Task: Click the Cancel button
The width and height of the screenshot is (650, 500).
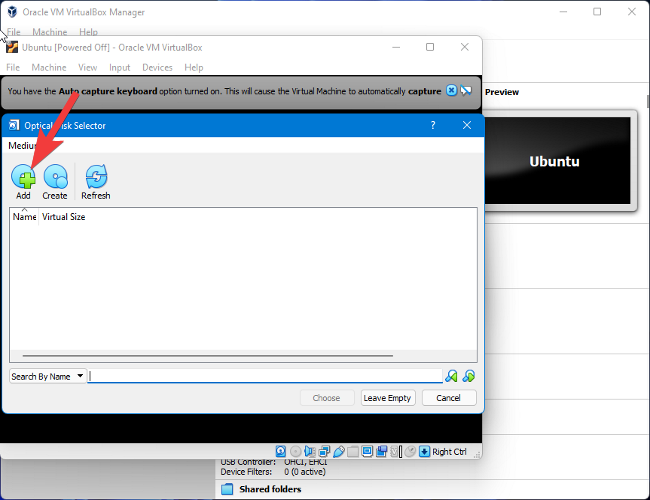Action: coord(449,398)
